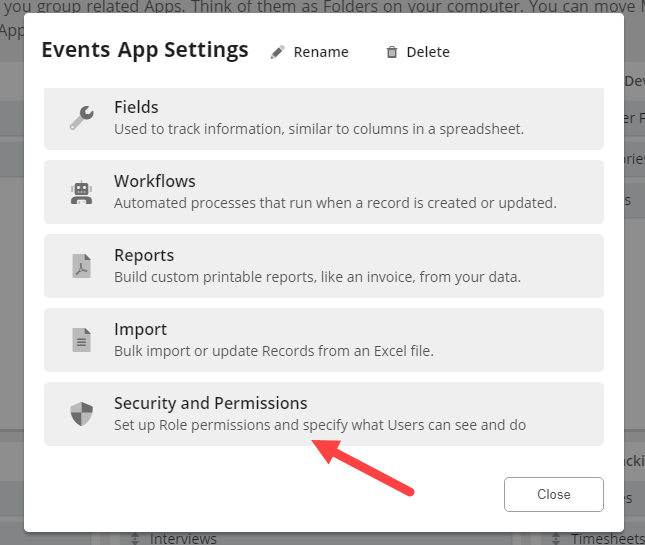This screenshot has width=645, height=545.
Task: Select the Timesheets app in the background
Action: point(608,539)
